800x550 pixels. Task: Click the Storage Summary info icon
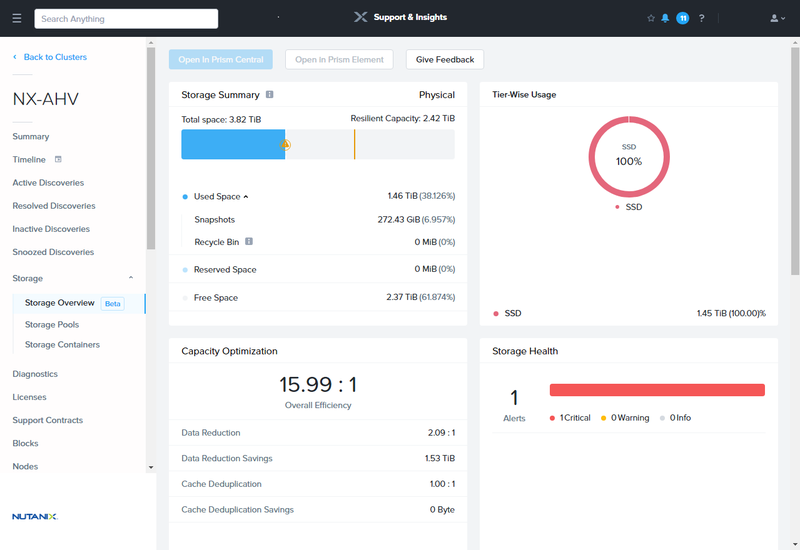coord(269,94)
